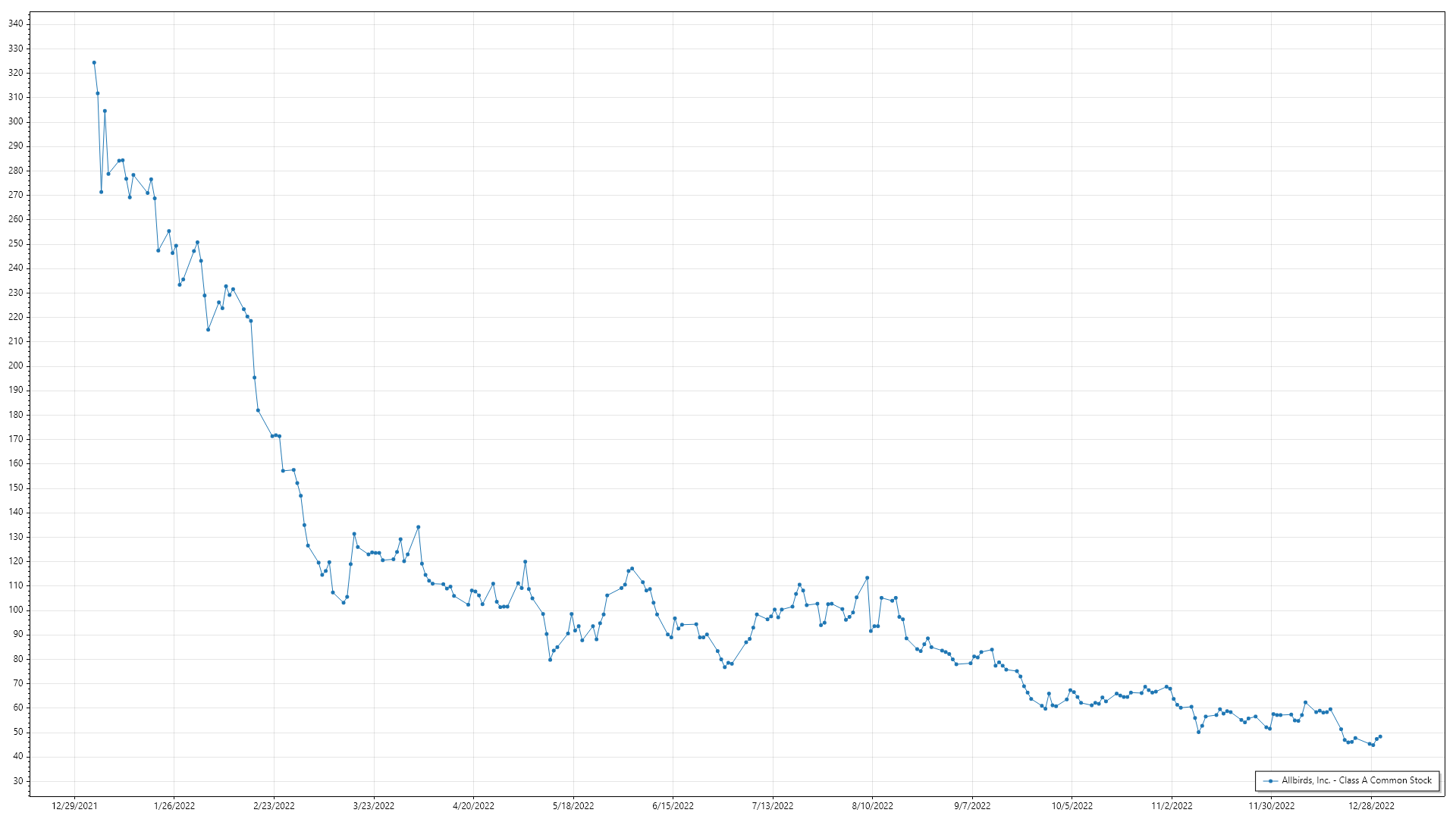This screenshot has height=819, width=1456.
Task: Click the 30 y-axis value label
Action: point(17,780)
